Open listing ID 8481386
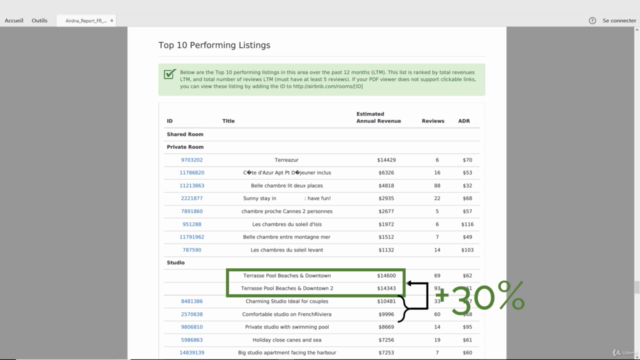 (192, 301)
